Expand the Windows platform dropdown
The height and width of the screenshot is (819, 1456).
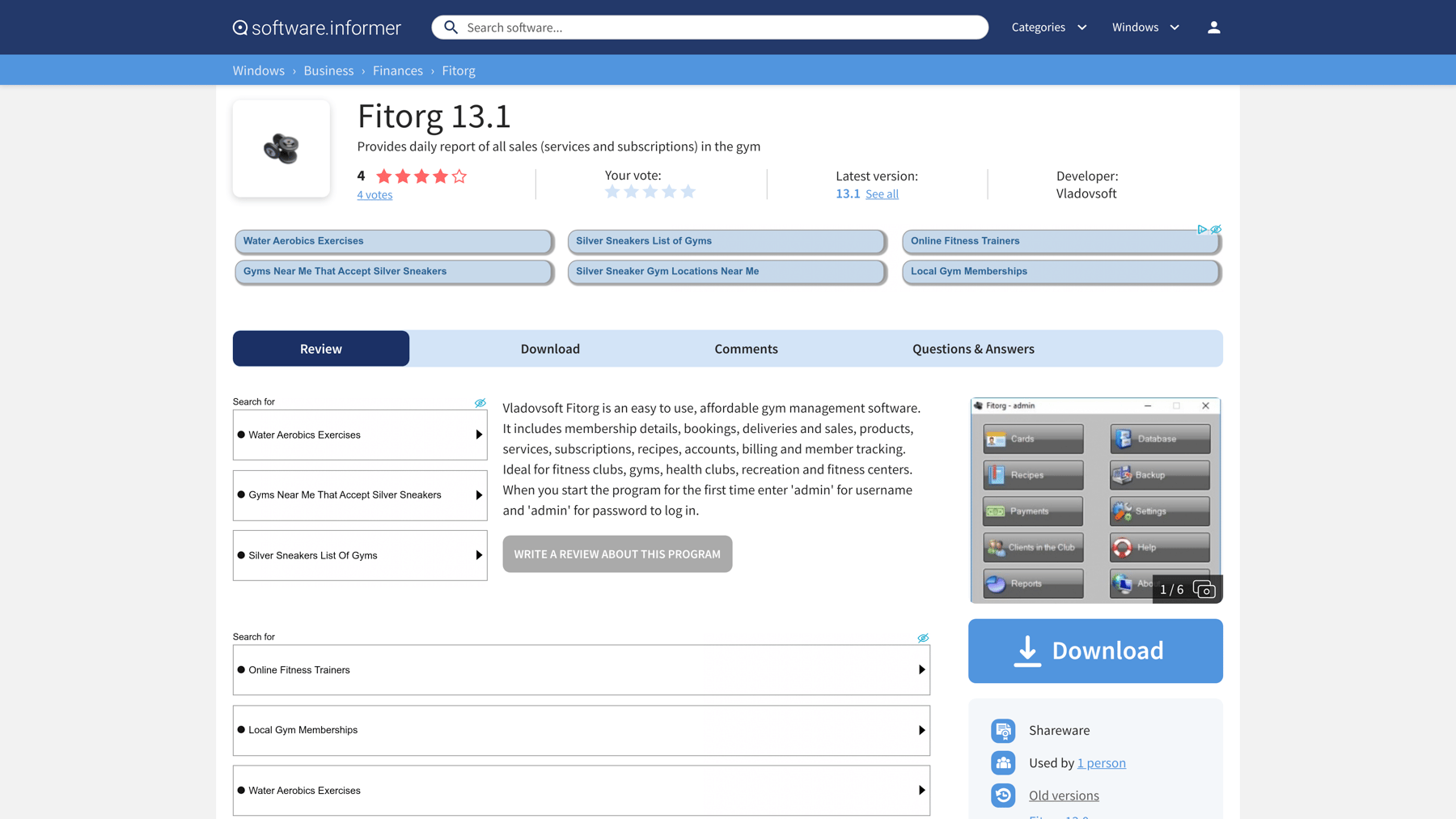pyautogui.click(x=1145, y=28)
